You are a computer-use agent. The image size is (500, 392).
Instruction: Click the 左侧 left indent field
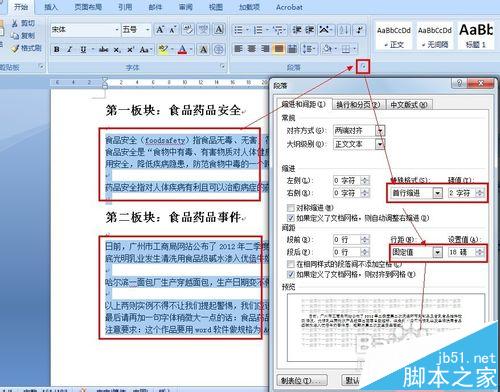(347, 181)
